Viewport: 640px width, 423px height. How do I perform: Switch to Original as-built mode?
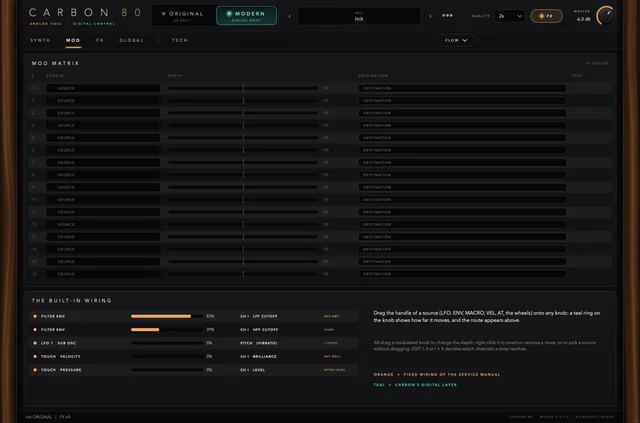click(x=184, y=16)
